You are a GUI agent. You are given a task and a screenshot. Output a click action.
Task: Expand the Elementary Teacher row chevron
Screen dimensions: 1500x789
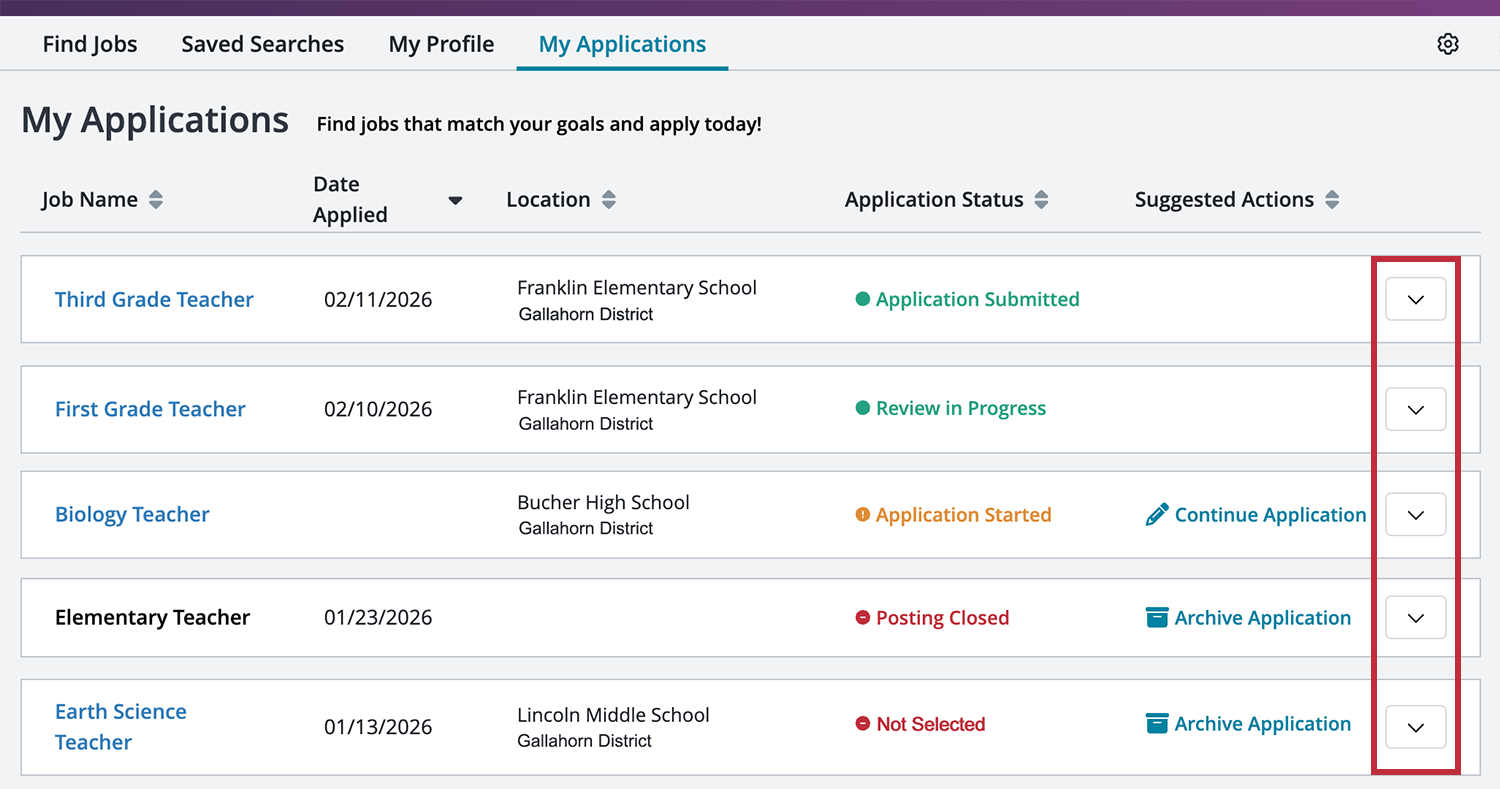pyautogui.click(x=1415, y=617)
